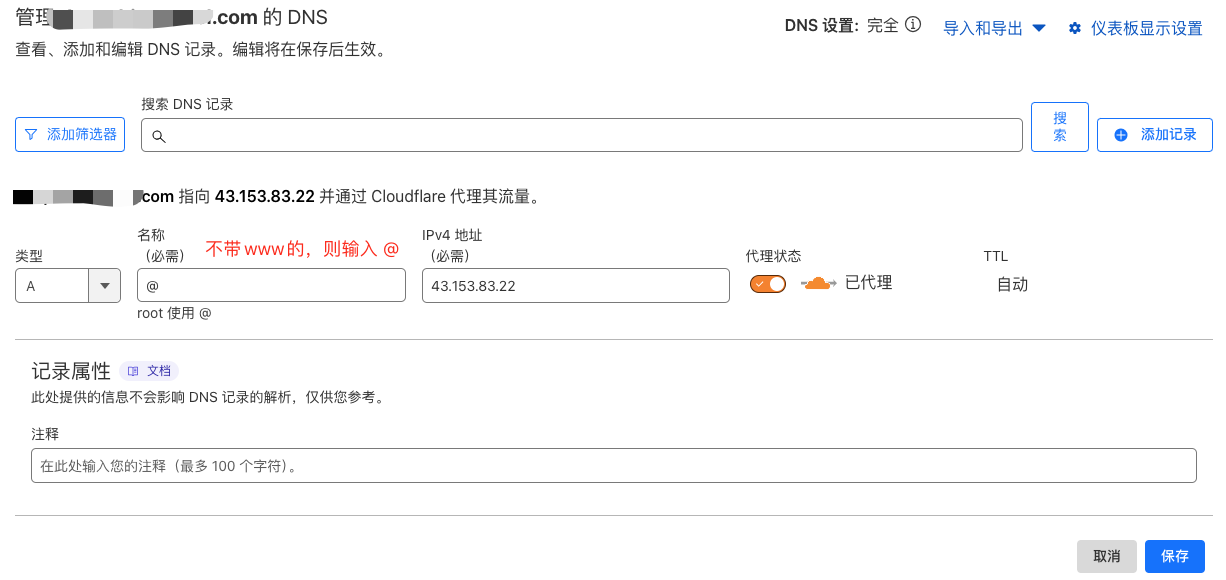
Task: Open the record type A dropdown
Action: pyautogui.click(x=53, y=286)
